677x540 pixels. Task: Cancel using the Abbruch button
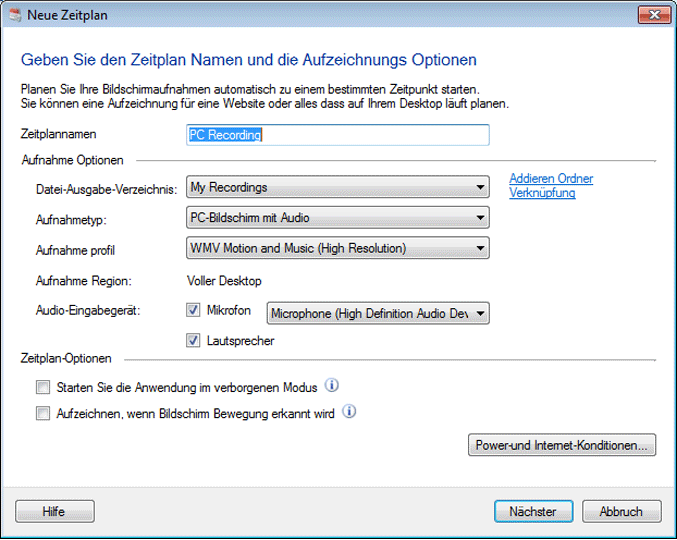click(x=621, y=511)
